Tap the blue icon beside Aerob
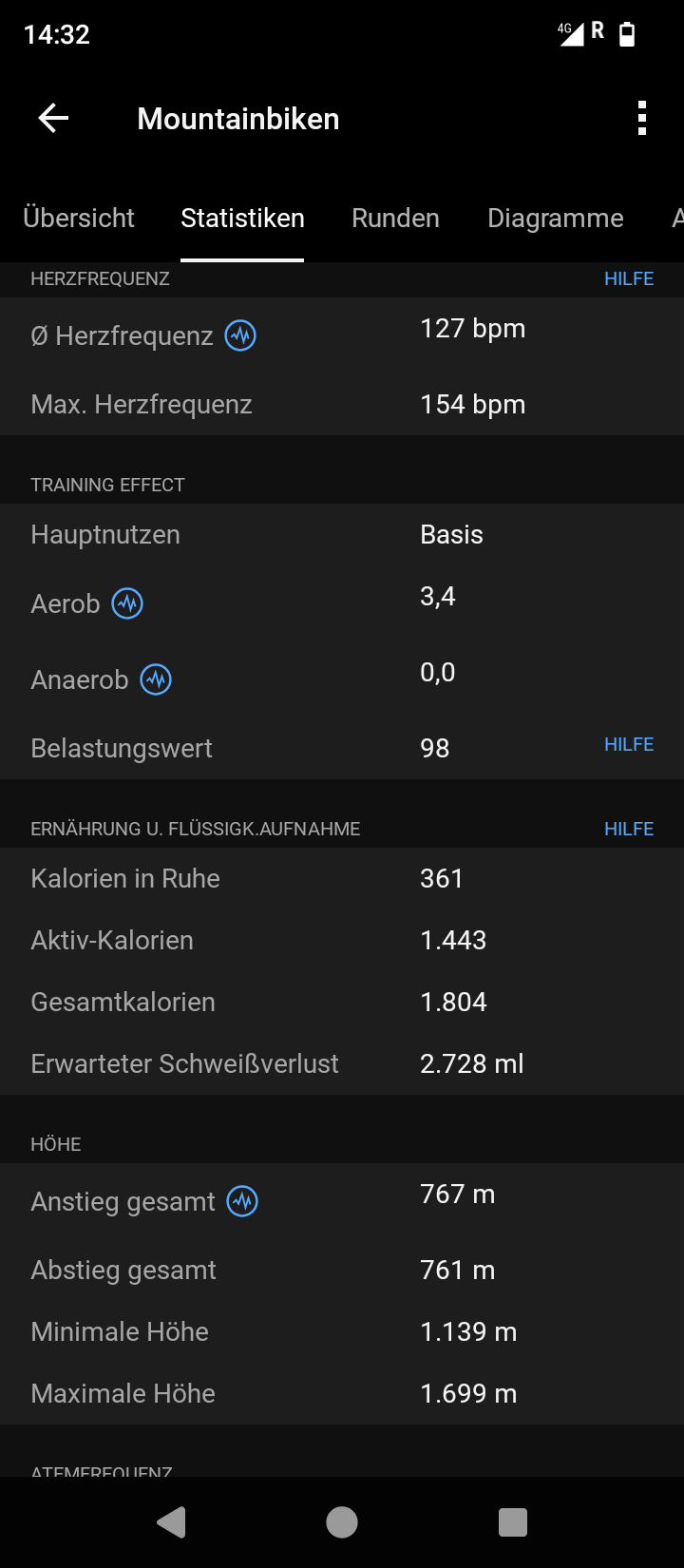The width and height of the screenshot is (684, 1568). pos(127,603)
